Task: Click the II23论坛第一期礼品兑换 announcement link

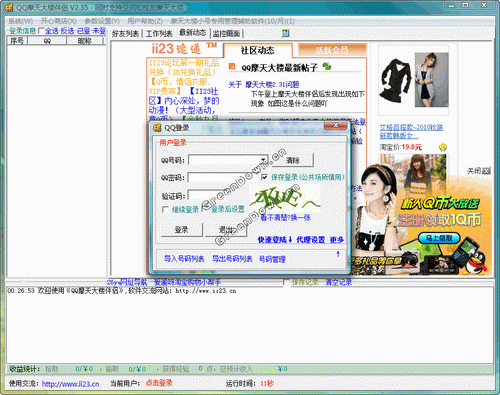Action: tap(183, 67)
